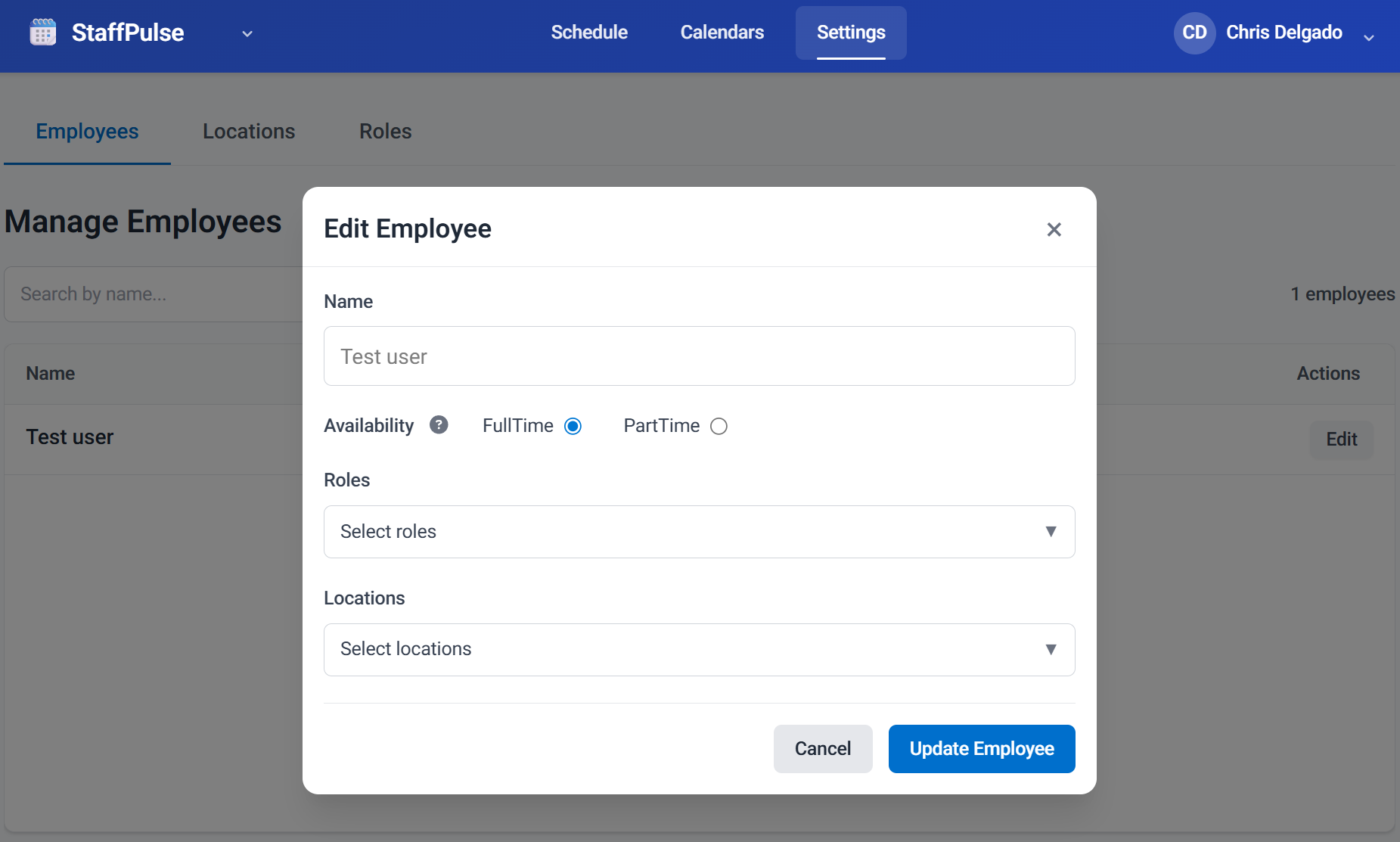Switch to the Roles tab
Viewport: 1400px width, 842px height.
tap(386, 132)
